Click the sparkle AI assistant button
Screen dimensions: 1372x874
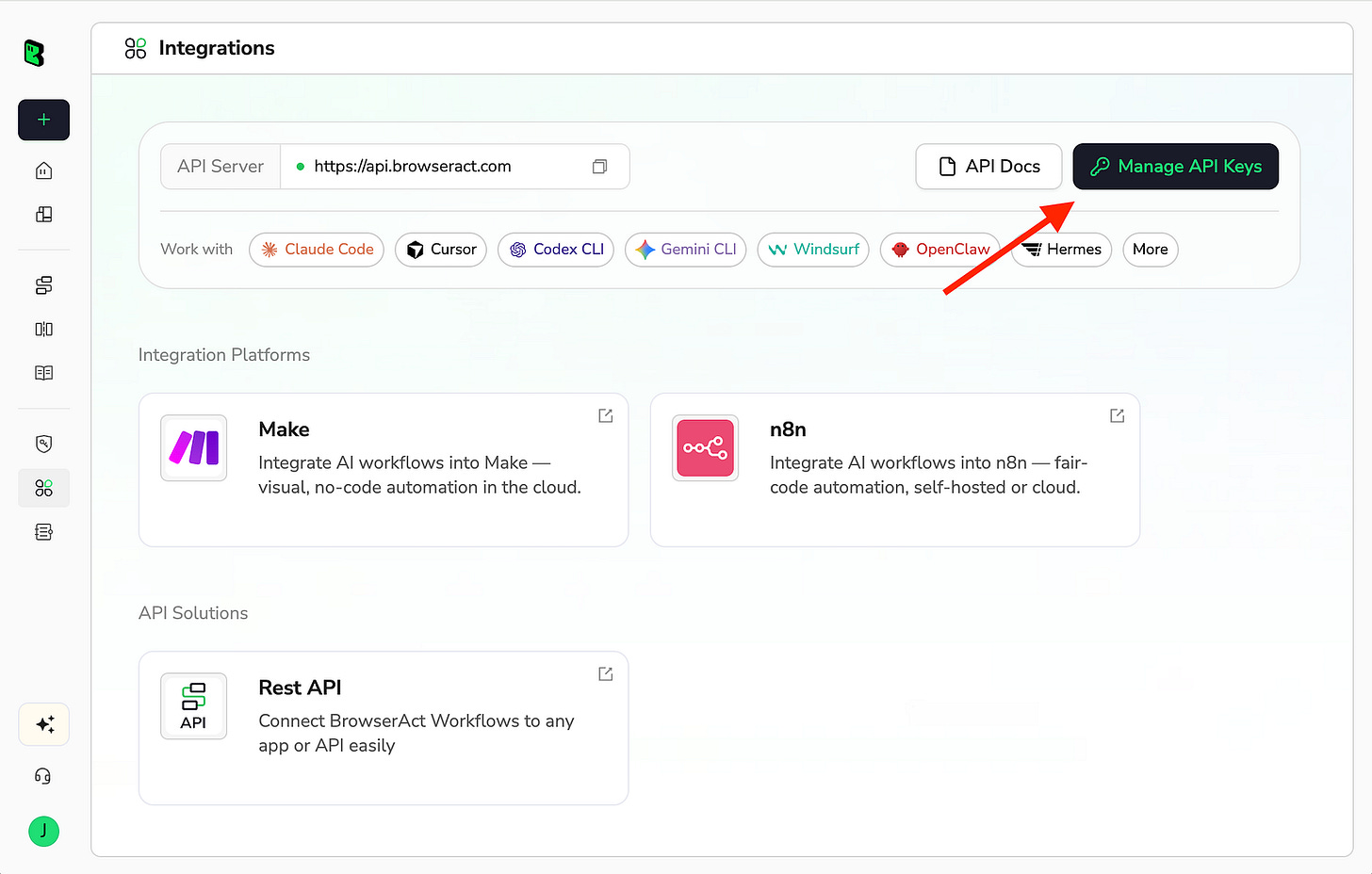tap(44, 724)
